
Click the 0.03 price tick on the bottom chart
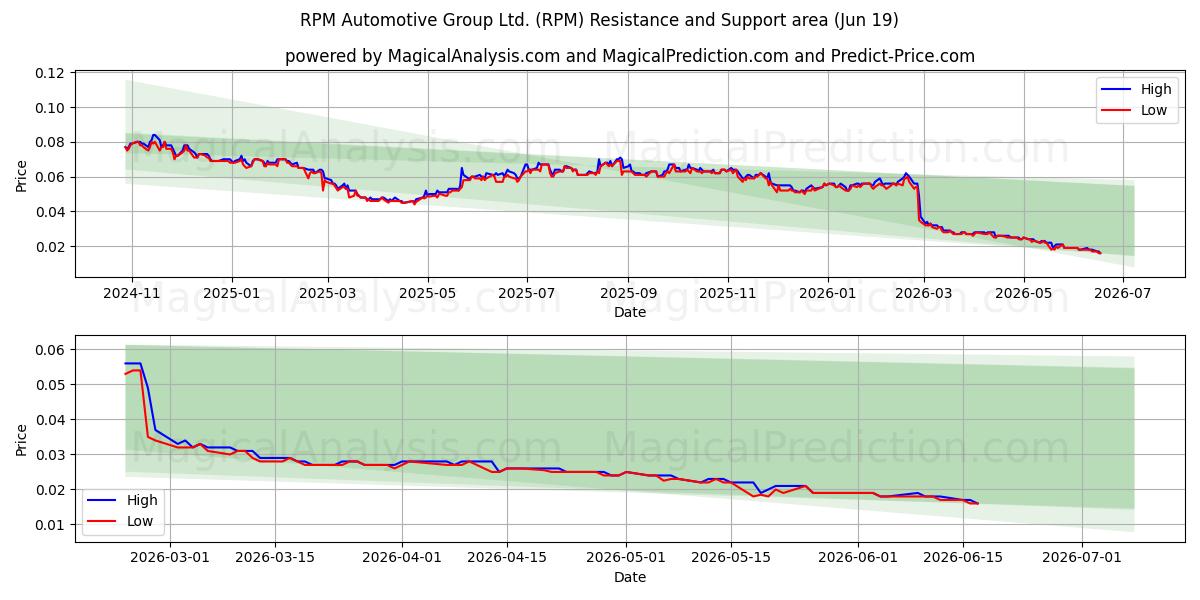pyautogui.click(x=49, y=455)
